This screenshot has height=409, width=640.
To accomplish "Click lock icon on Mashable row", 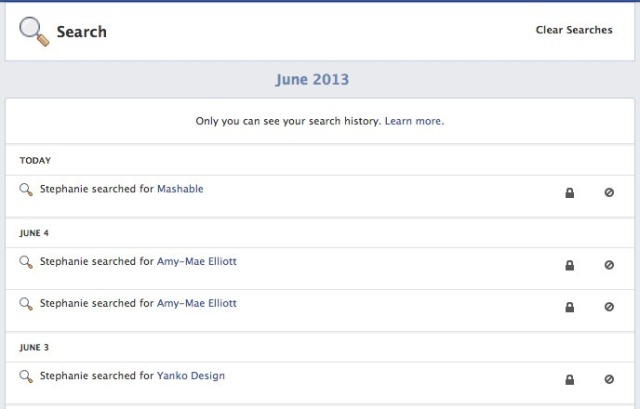I will (569, 193).
